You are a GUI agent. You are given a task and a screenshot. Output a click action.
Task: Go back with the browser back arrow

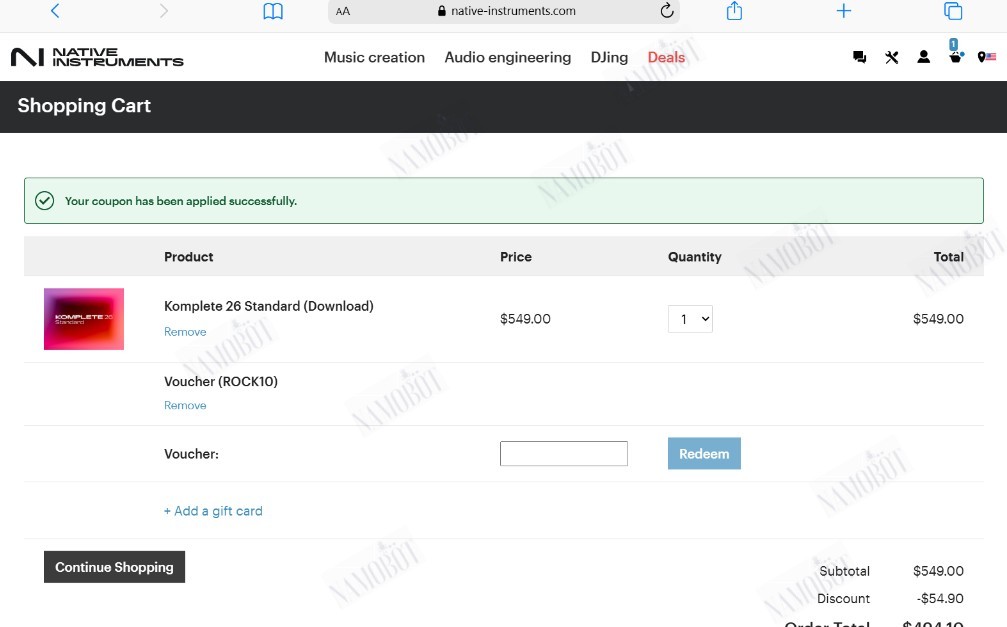[x=55, y=11]
